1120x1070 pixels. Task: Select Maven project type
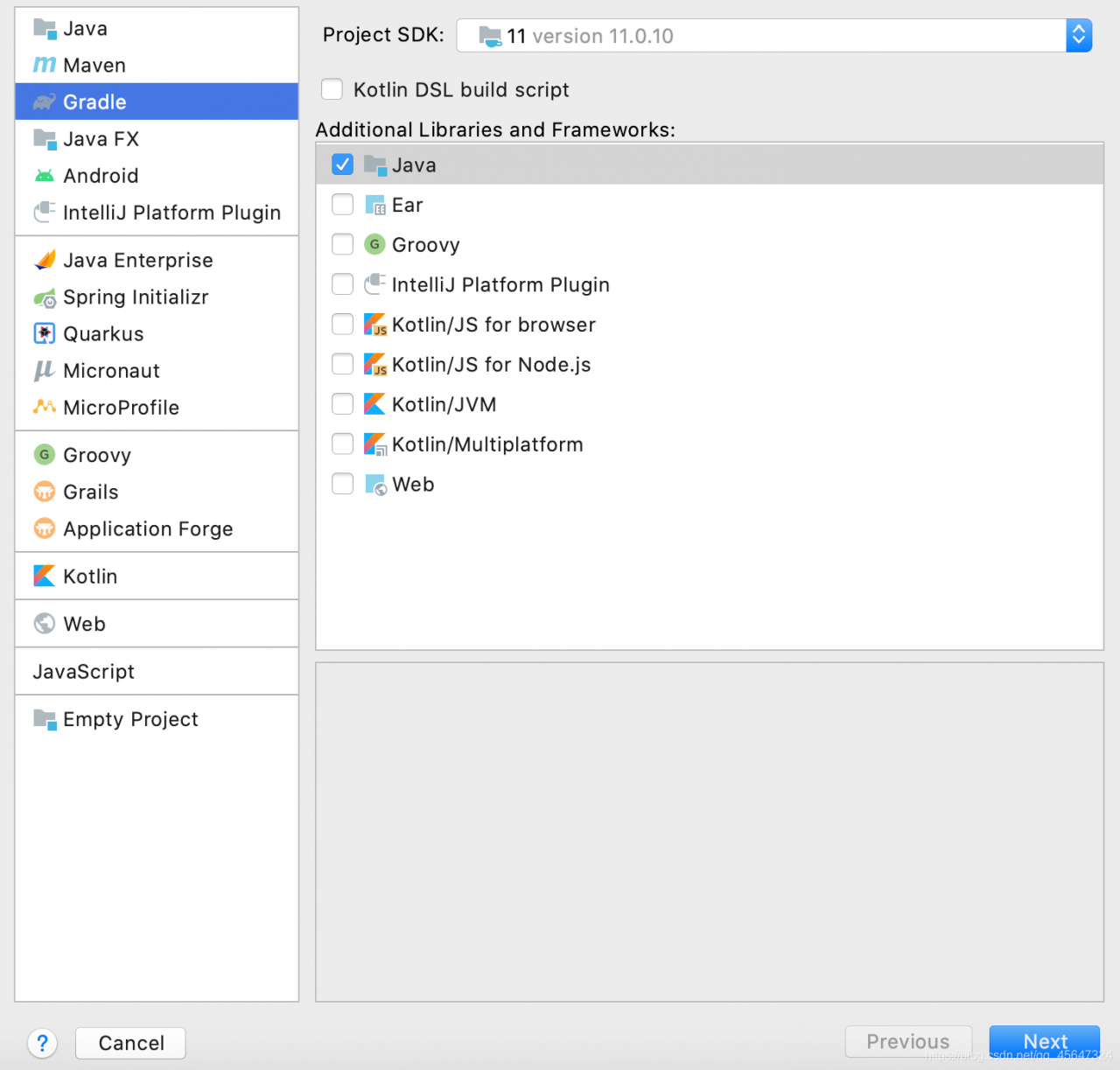pyautogui.click(x=157, y=66)
